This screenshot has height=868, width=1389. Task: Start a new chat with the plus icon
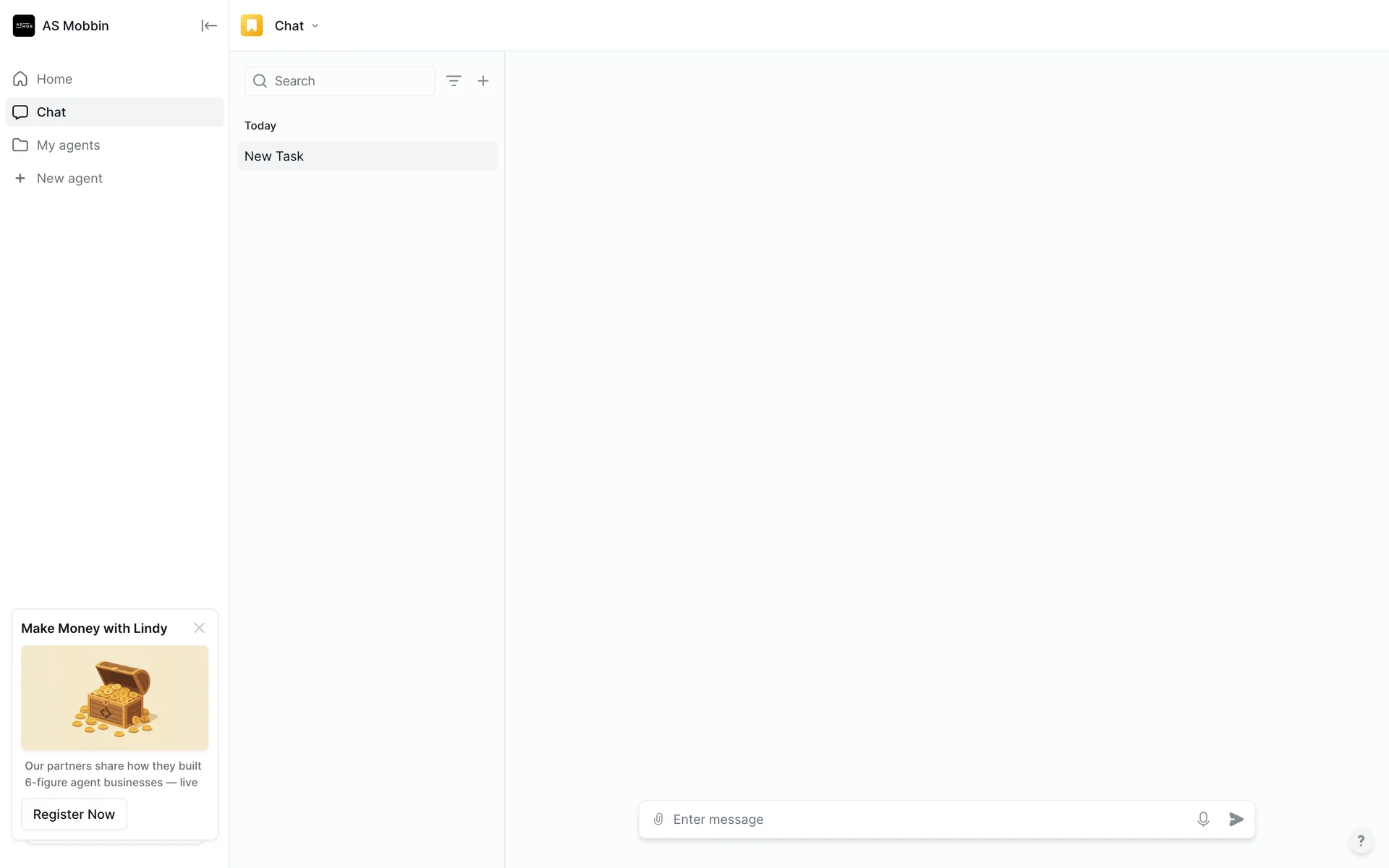tap(483, 81)
